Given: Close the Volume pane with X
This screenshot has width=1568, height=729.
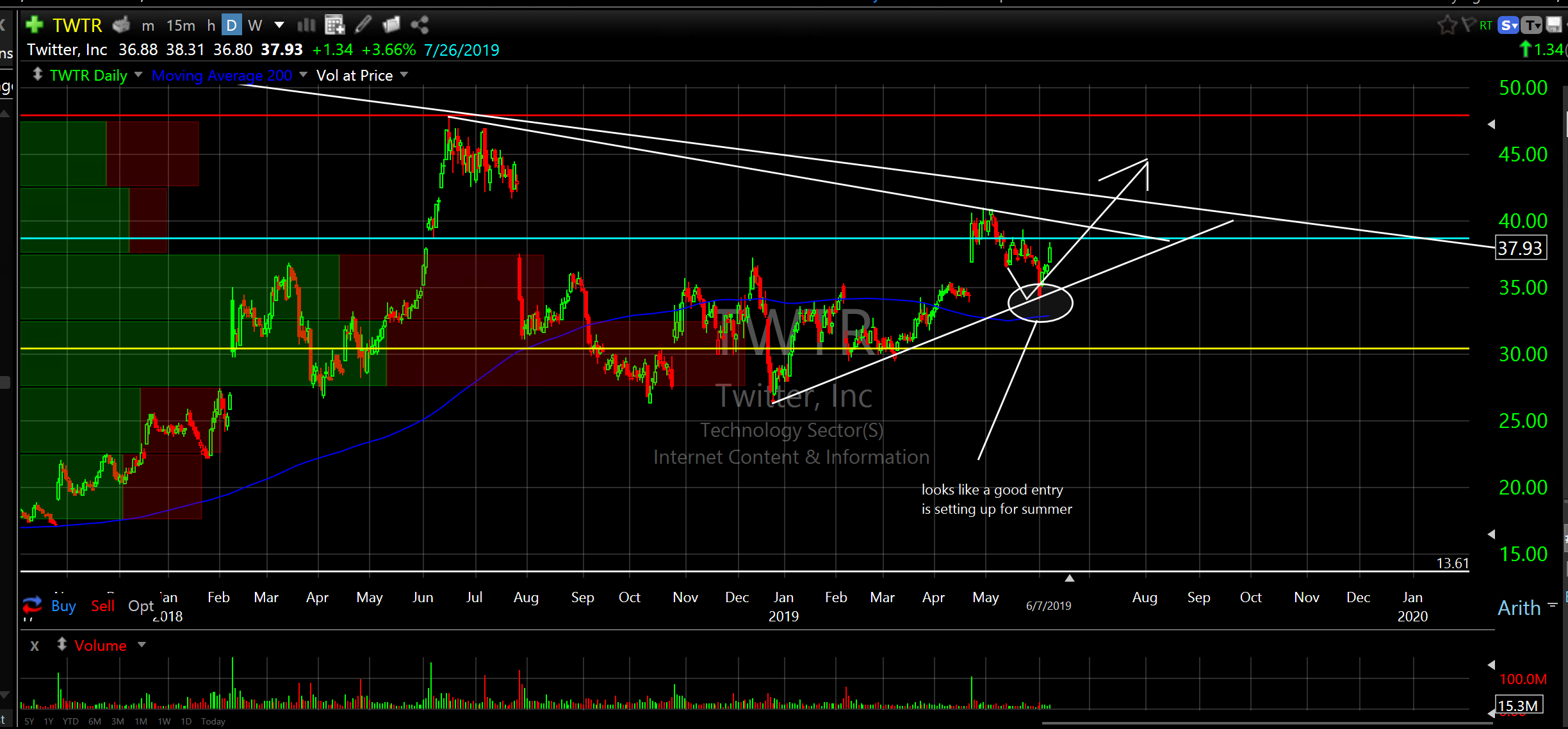Looking at the screenshot, I should (35, 646).
